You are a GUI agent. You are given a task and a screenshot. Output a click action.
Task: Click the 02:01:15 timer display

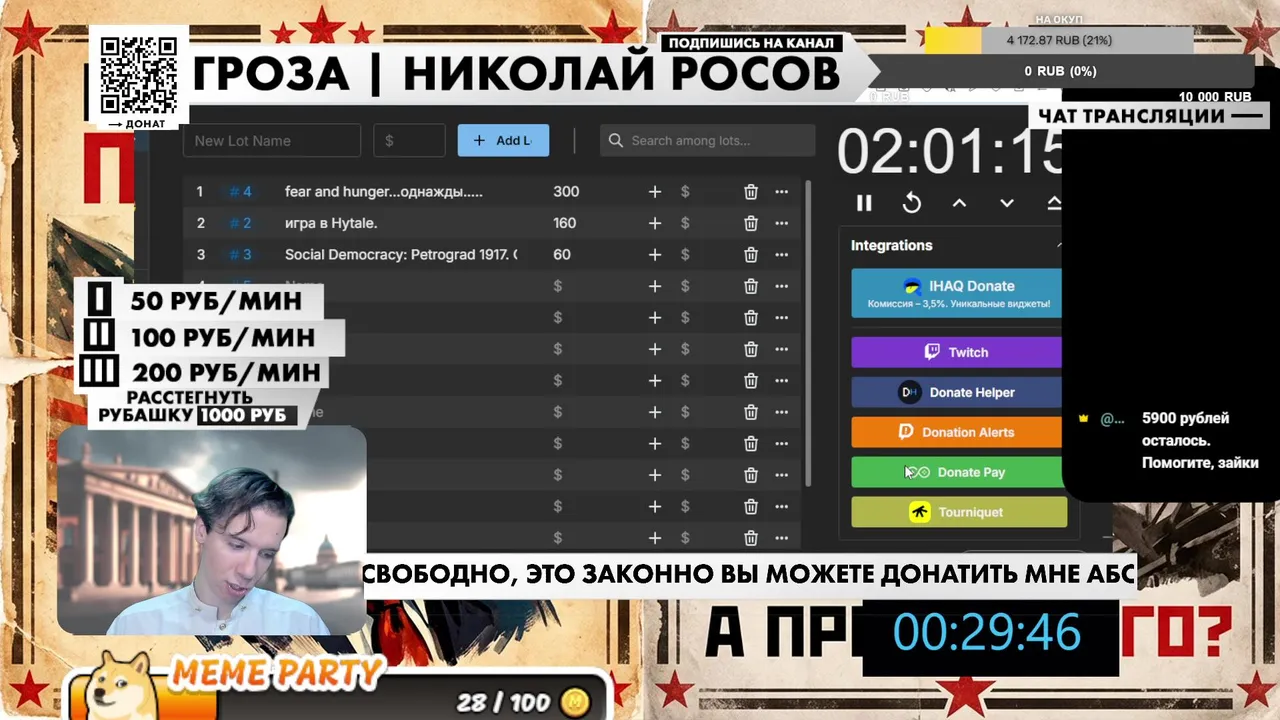pyautogui.click(x=949, y=153)
